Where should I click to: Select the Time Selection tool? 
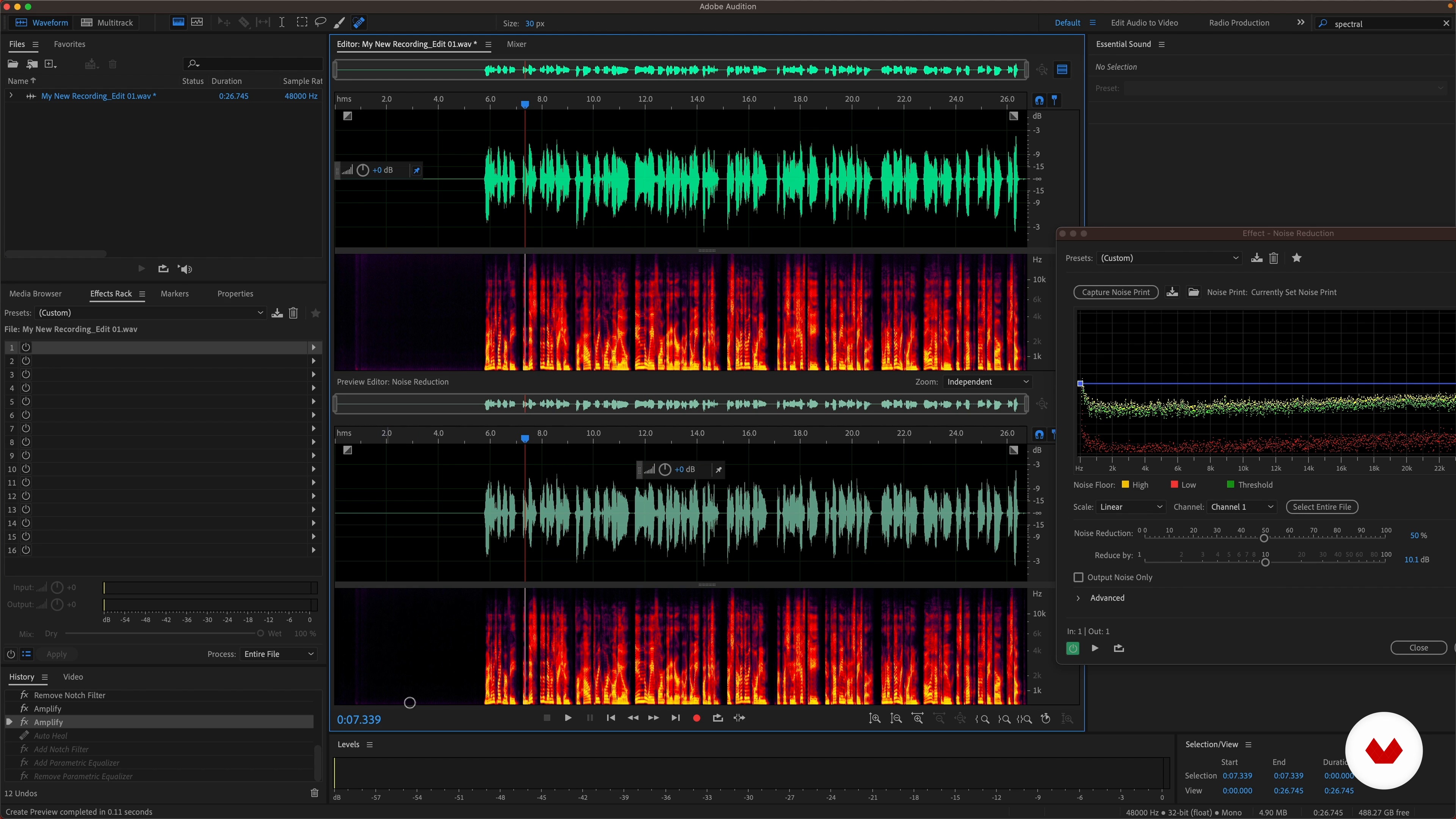[x=281, y=23]
